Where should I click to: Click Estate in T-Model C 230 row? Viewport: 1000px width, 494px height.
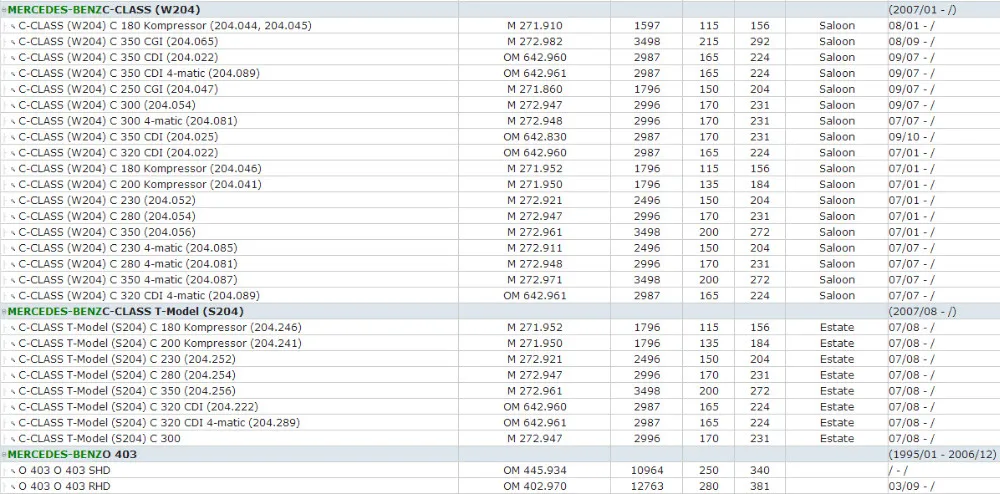click(837, 360)
